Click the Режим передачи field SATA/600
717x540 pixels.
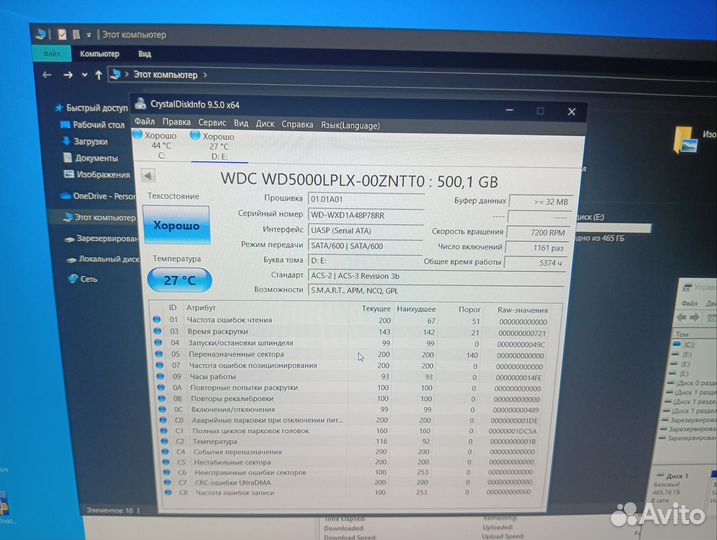pyautogui.click(x=365, y=246)
